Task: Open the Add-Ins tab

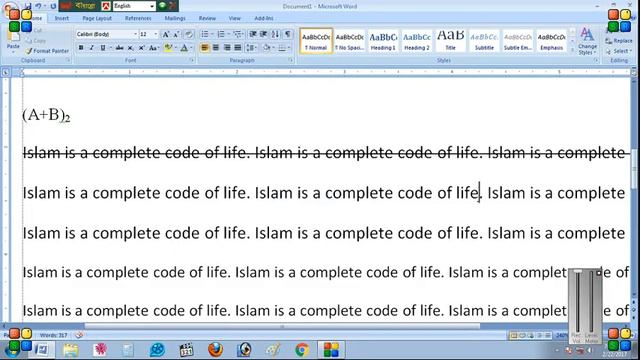Action: [x=264, y=18]
